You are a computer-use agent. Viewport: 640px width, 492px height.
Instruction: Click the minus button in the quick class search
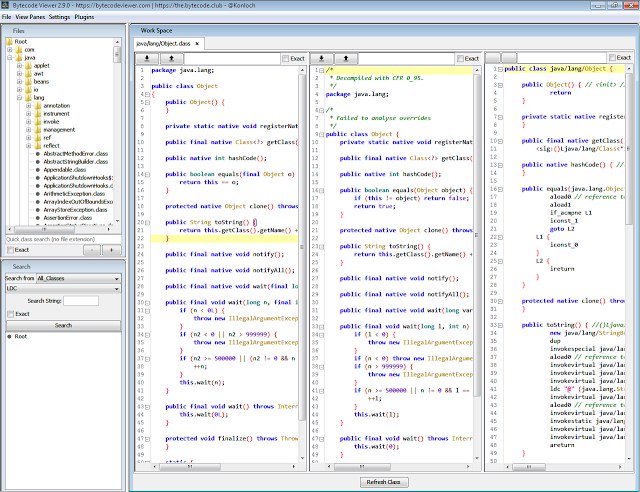92,250
